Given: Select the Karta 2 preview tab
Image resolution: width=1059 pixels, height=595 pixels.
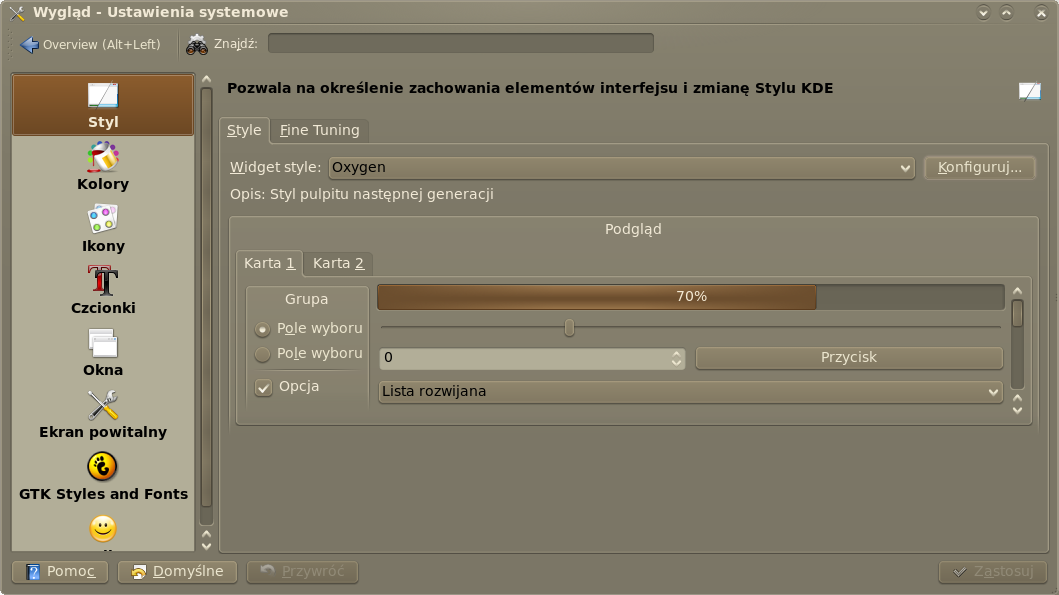Looking at the screenshot, I should 338,263.
